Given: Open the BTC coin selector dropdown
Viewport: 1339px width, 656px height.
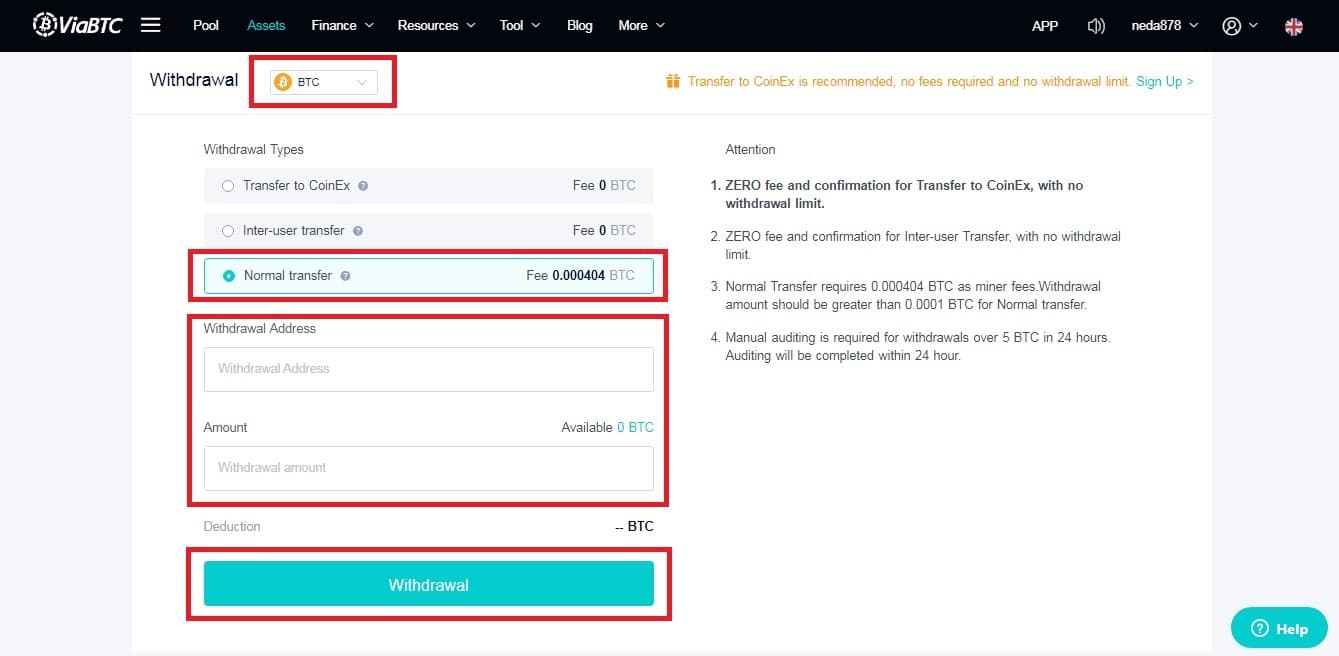Looking at the screenshot, I should point(324,82).
